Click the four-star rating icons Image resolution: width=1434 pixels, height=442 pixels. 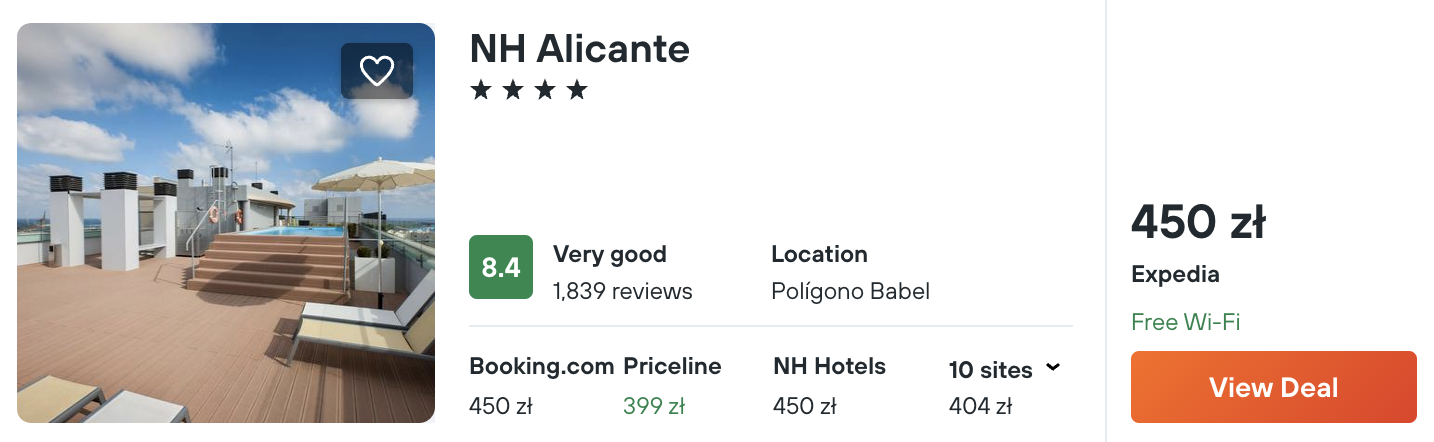[529, 91]
